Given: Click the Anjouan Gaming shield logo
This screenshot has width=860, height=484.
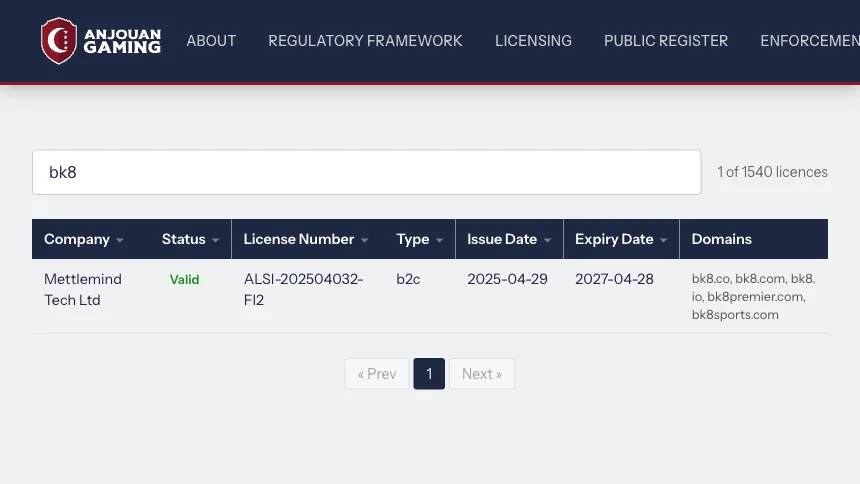Looking at the screenshot, I should [59, 41].
